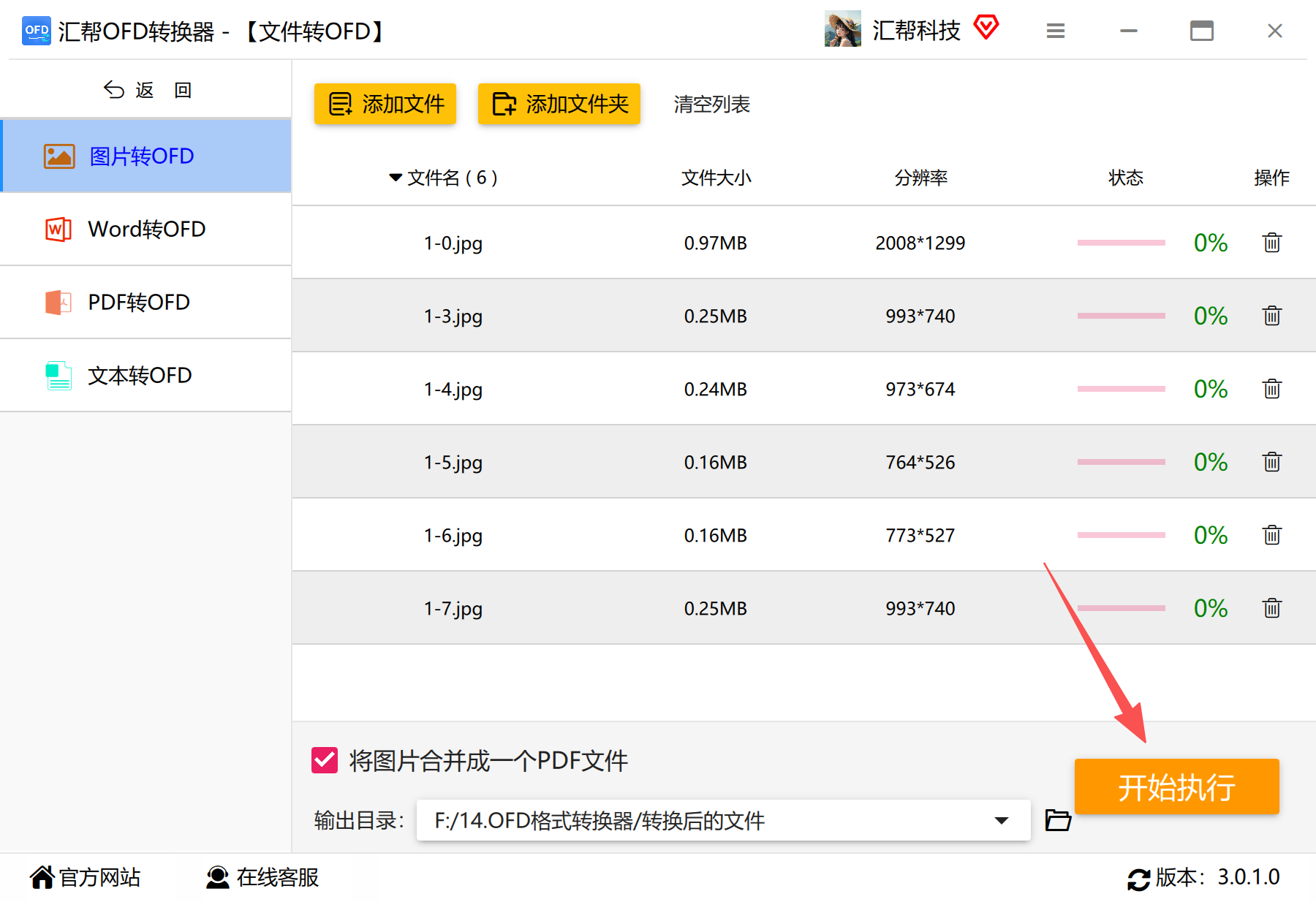Click the user avatar picture

coord(843,29)
